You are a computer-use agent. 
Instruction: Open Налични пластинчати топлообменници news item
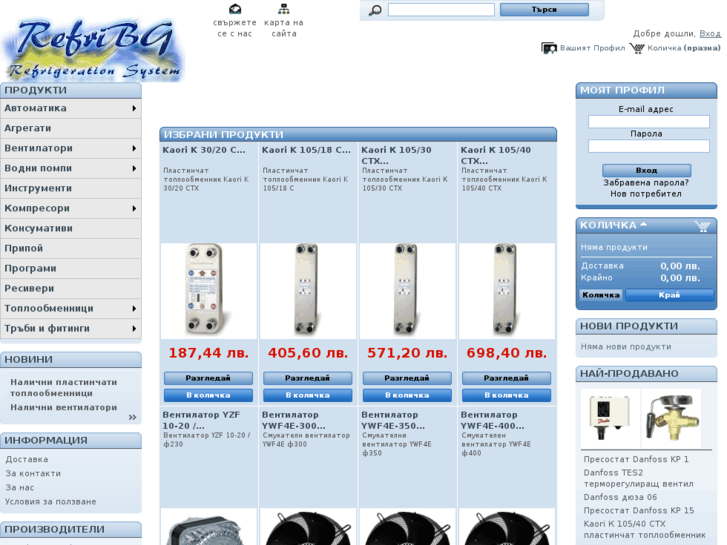coord(64,388)
